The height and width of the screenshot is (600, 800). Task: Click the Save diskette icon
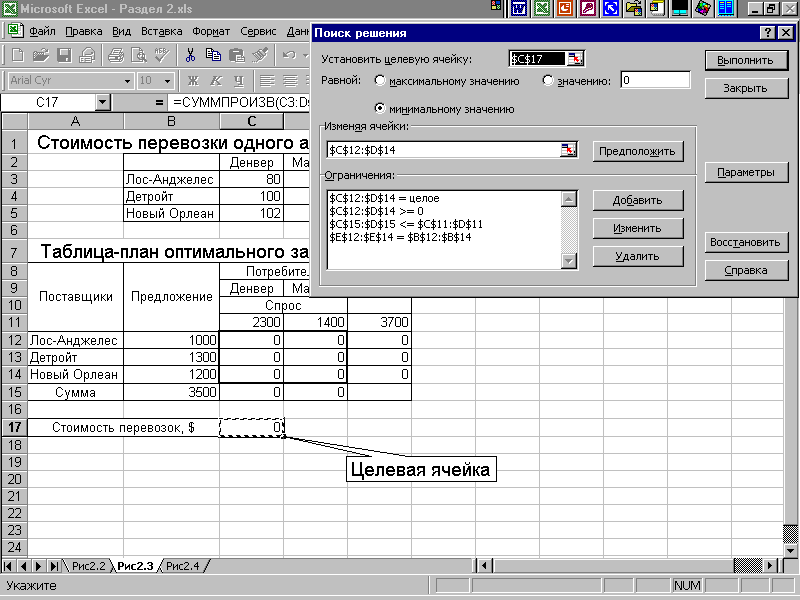tap(64, 55)
